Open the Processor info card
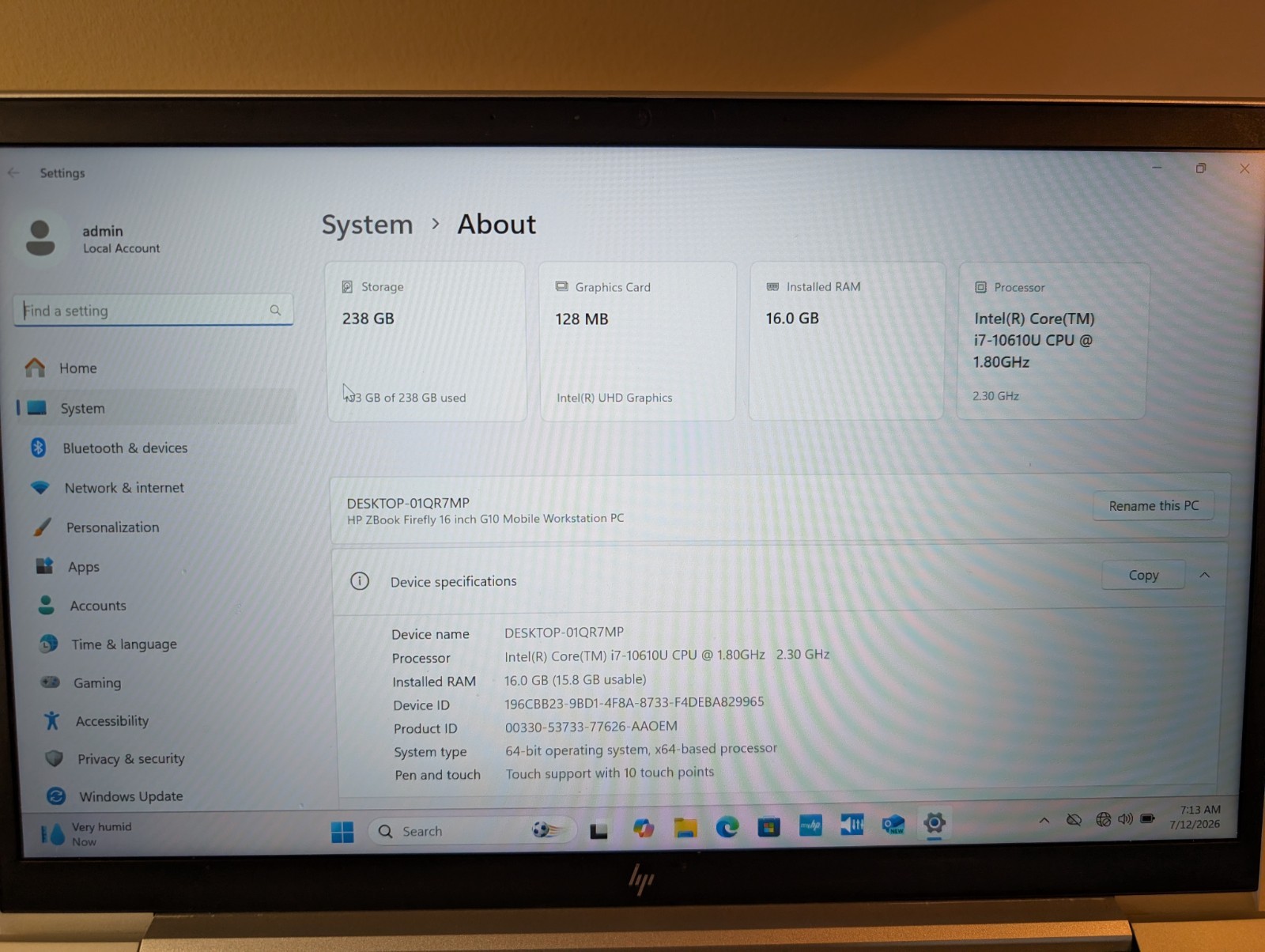1265x952 pixels. click(x=1053, y=341)
